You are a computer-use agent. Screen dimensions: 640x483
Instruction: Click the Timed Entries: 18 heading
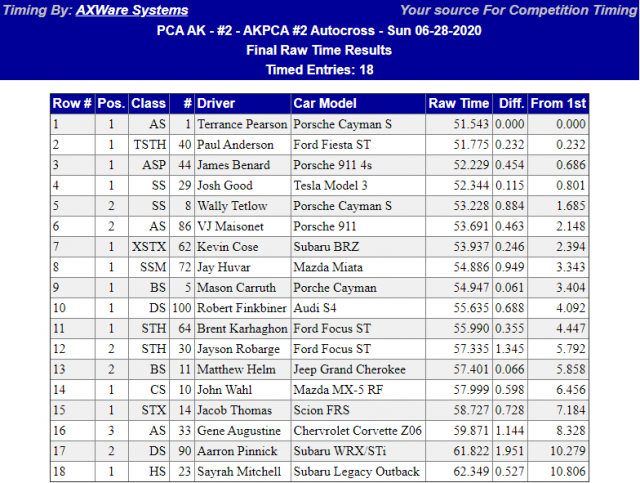tap(320, 69)
